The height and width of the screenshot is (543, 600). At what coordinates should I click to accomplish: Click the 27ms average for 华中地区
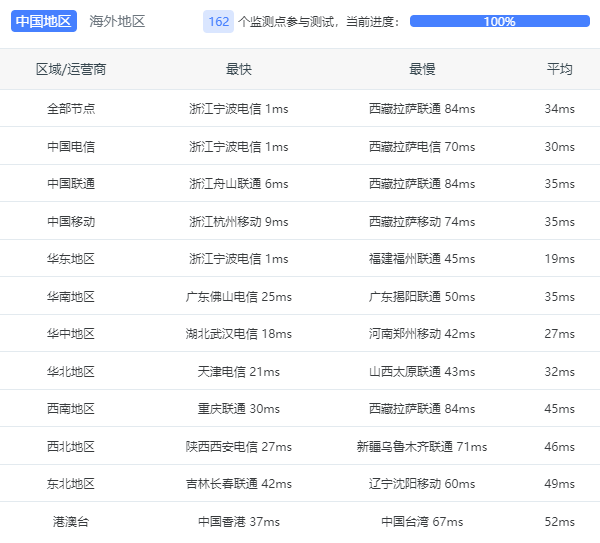tap(559, 334)
